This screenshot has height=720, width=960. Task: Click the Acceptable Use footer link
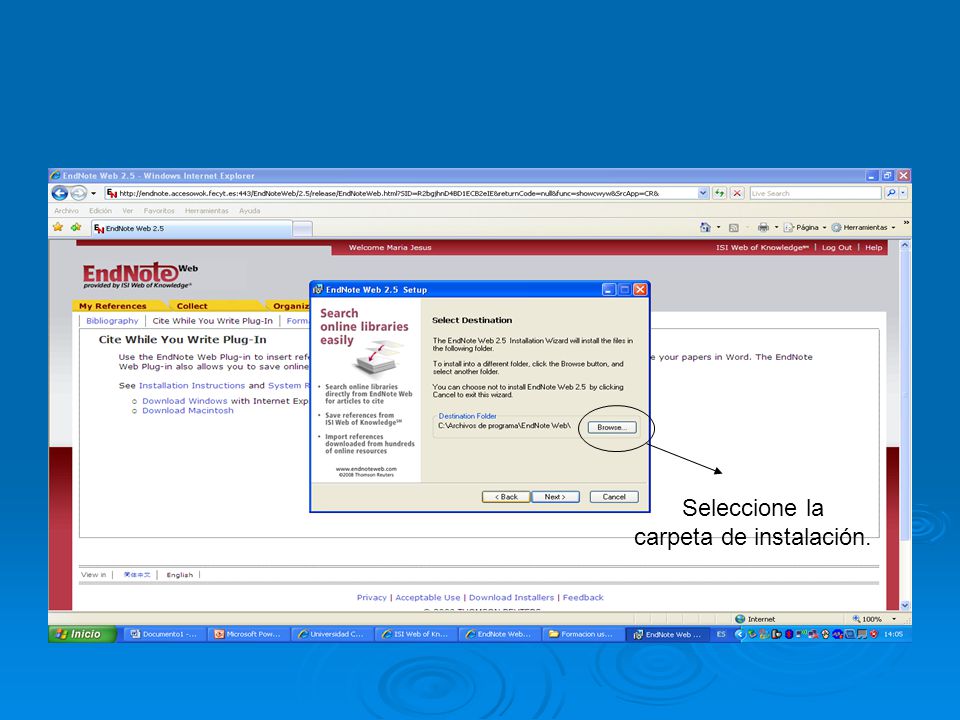click(x=427, y=598)
